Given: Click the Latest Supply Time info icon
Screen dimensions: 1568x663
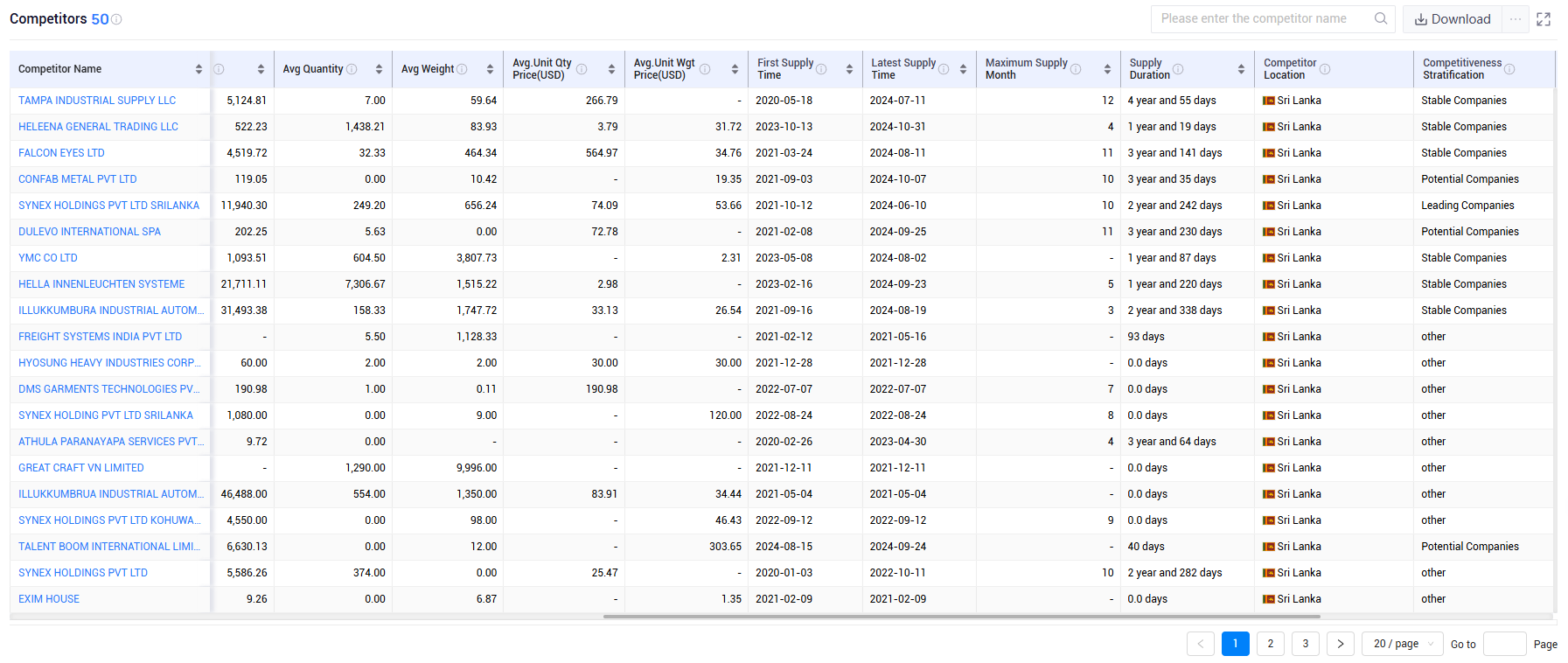Looking at the screenshot, I should click(x=944, y=69).
